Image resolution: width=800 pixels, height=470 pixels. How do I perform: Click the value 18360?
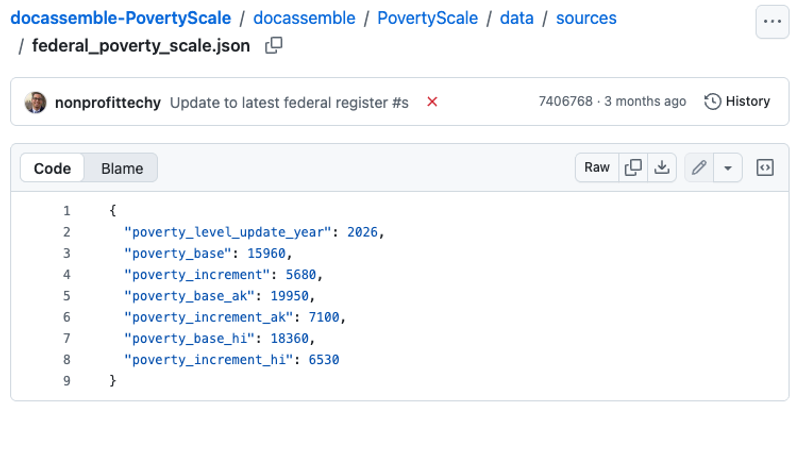(289, 338)
